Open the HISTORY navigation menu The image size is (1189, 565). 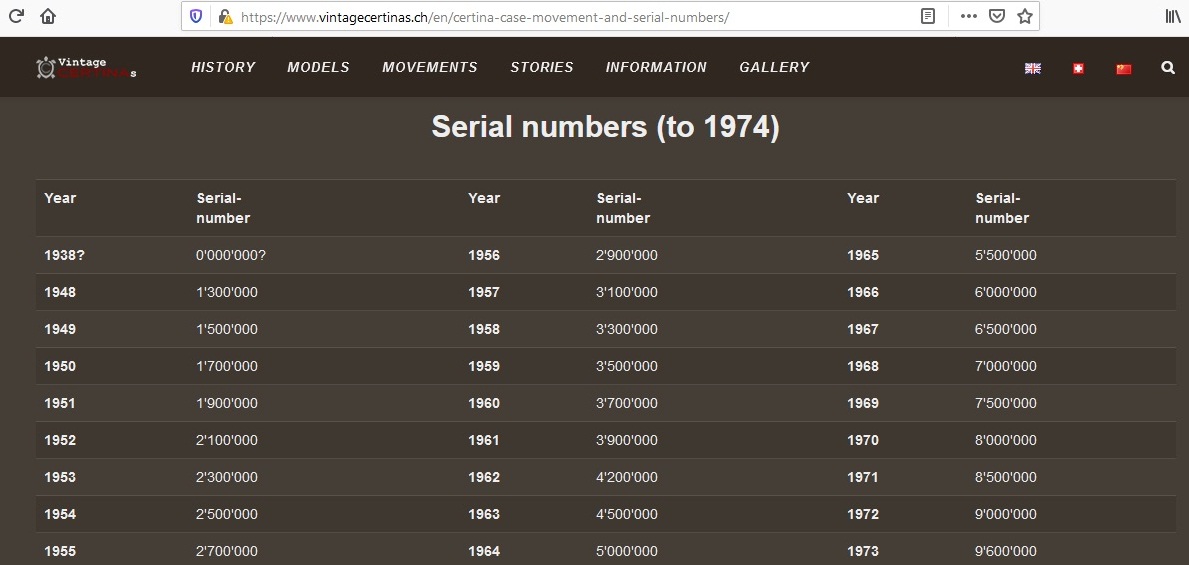click(x=223, y=67)
